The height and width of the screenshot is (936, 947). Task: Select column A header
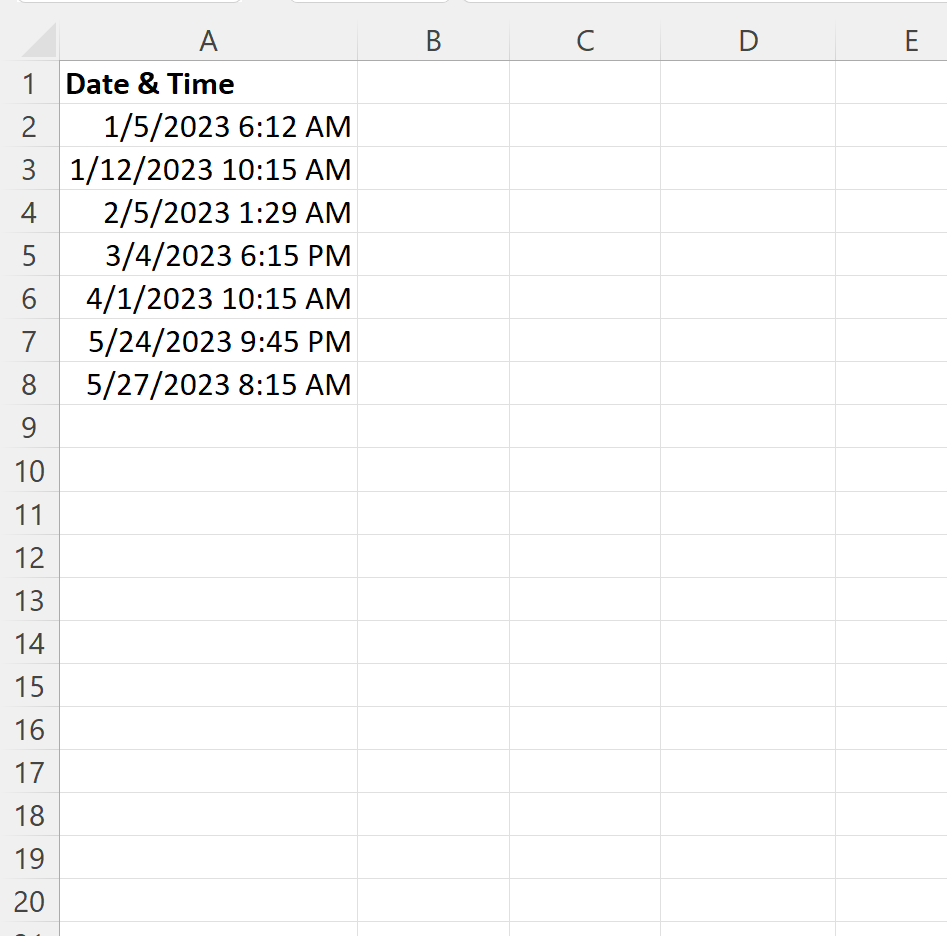click(208, 41)
